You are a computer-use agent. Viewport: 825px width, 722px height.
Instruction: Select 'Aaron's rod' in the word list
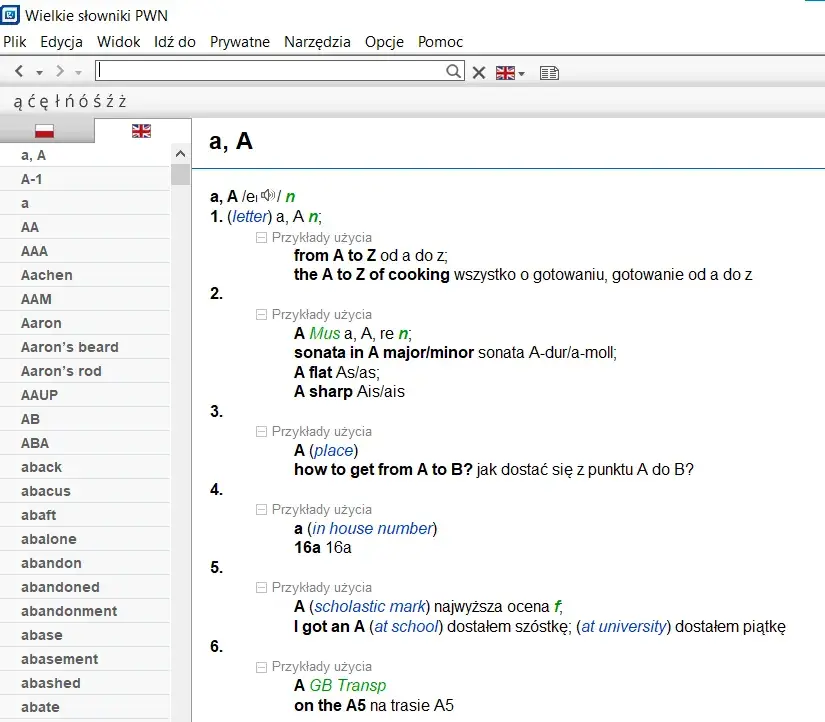tap(85, 371)
